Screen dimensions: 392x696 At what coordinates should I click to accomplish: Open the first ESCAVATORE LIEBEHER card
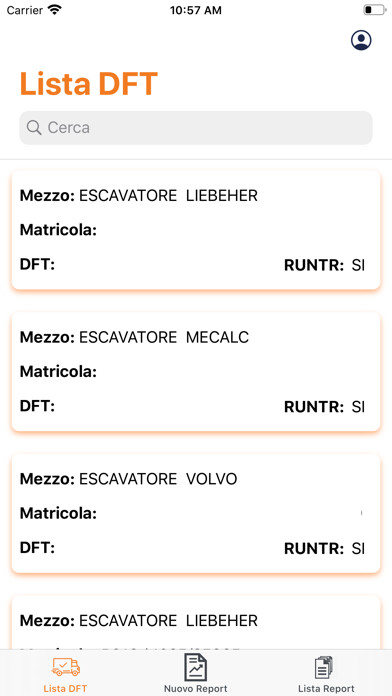(196, 230)
